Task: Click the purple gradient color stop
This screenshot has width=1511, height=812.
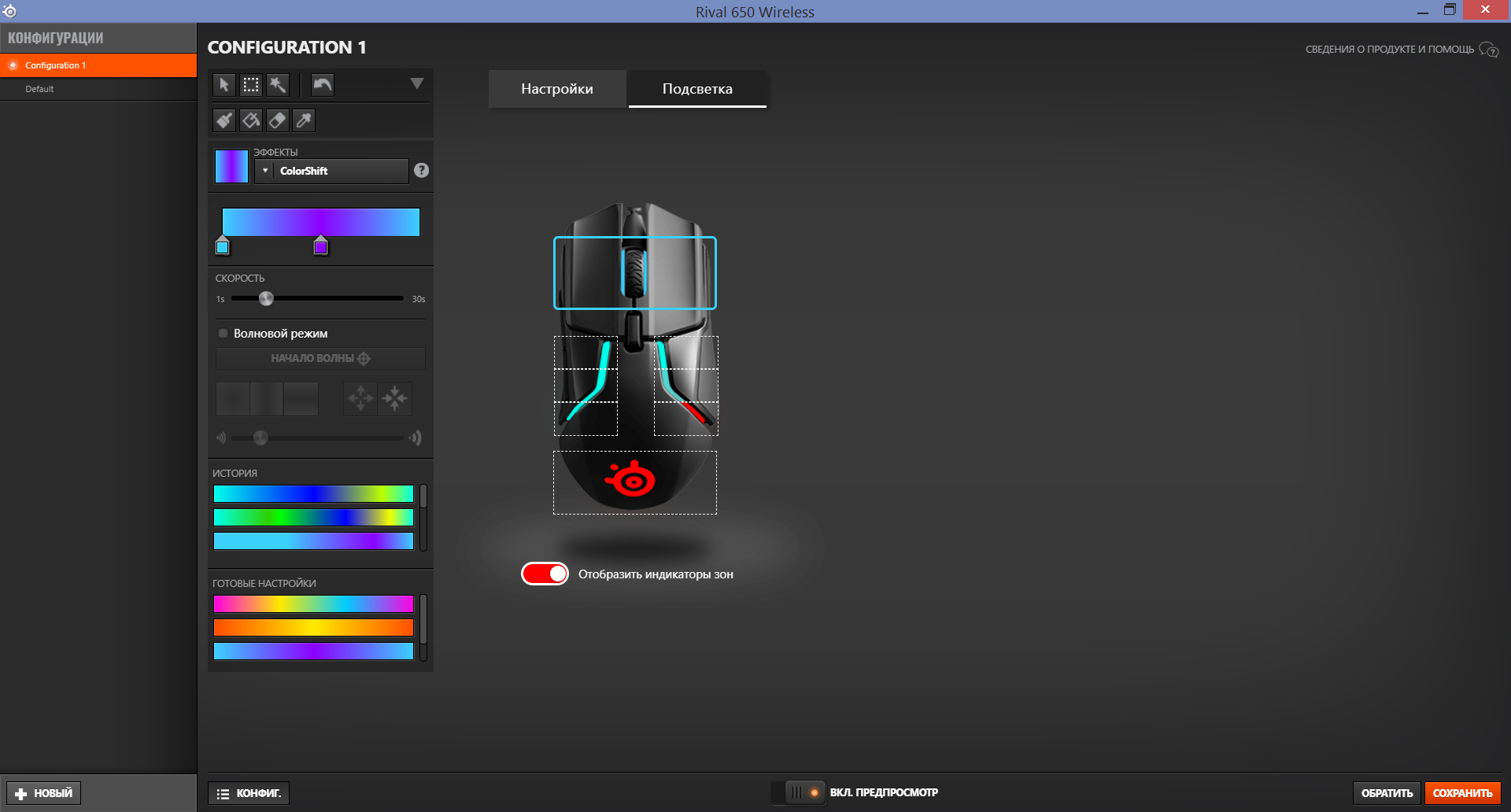Action: click(320, 246)
